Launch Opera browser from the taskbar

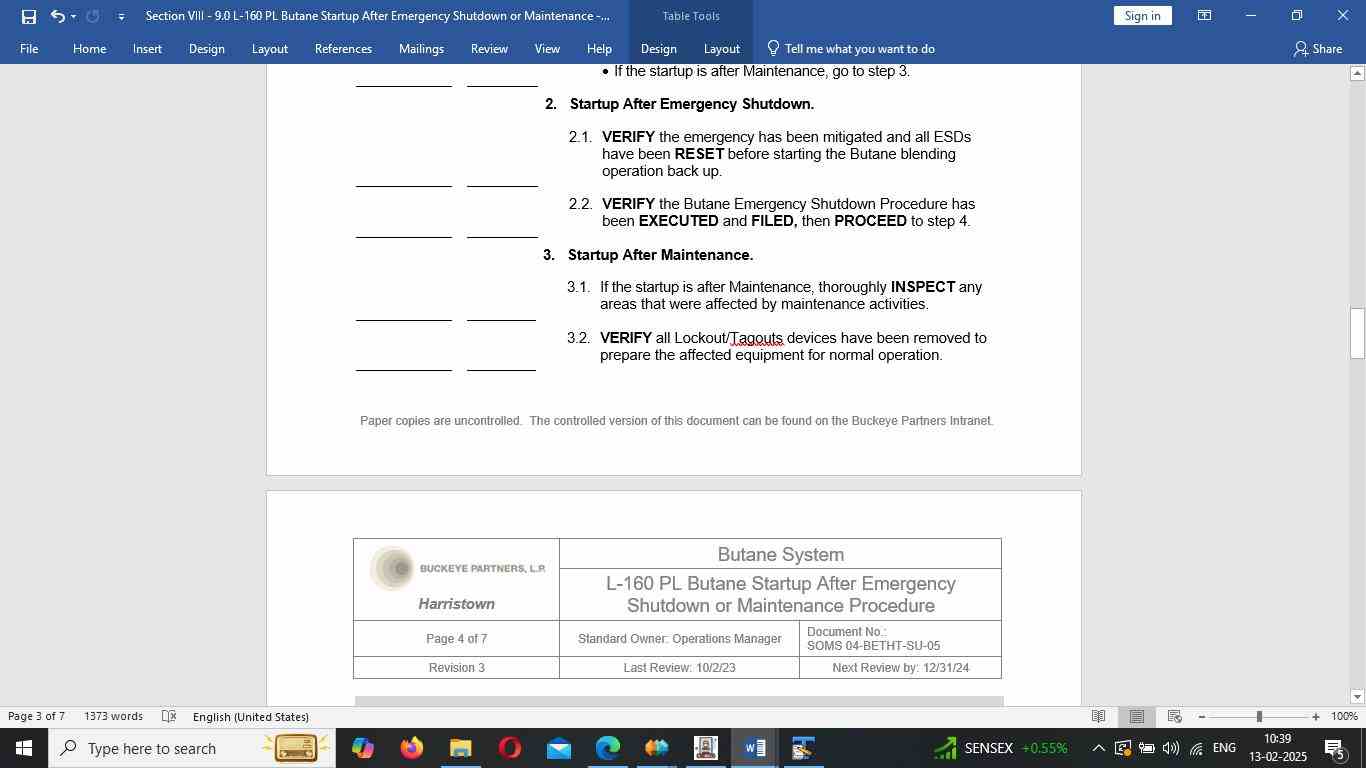(x=509, y=748)
